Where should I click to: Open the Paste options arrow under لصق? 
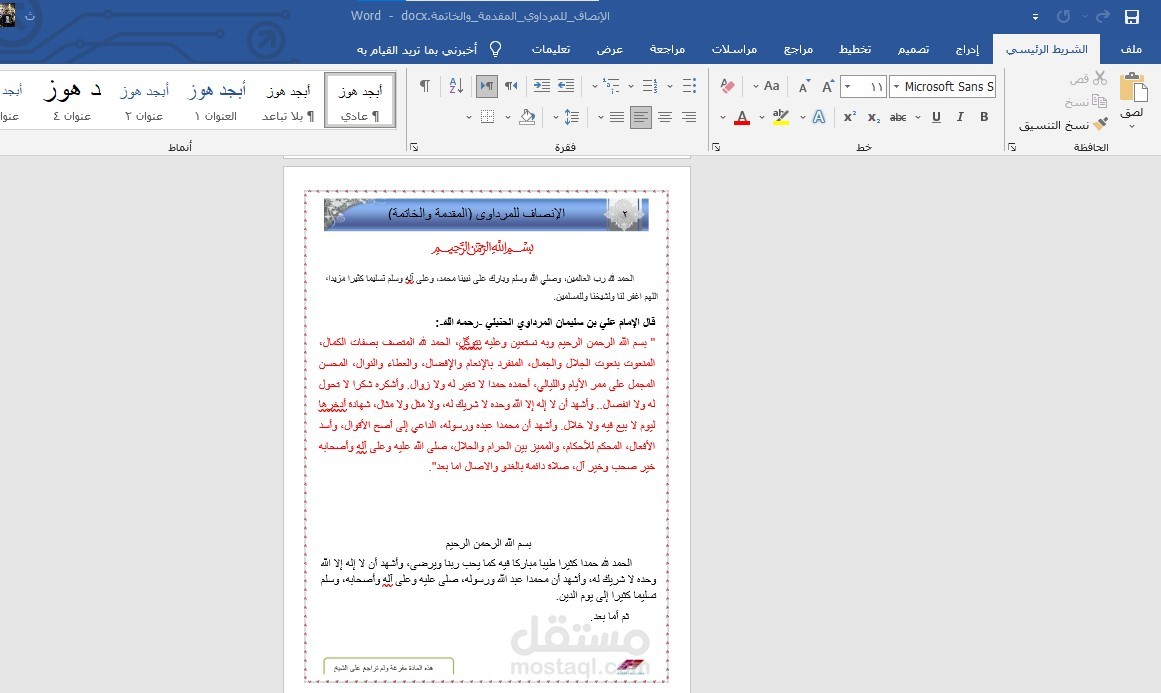[x=1132, y=127]
